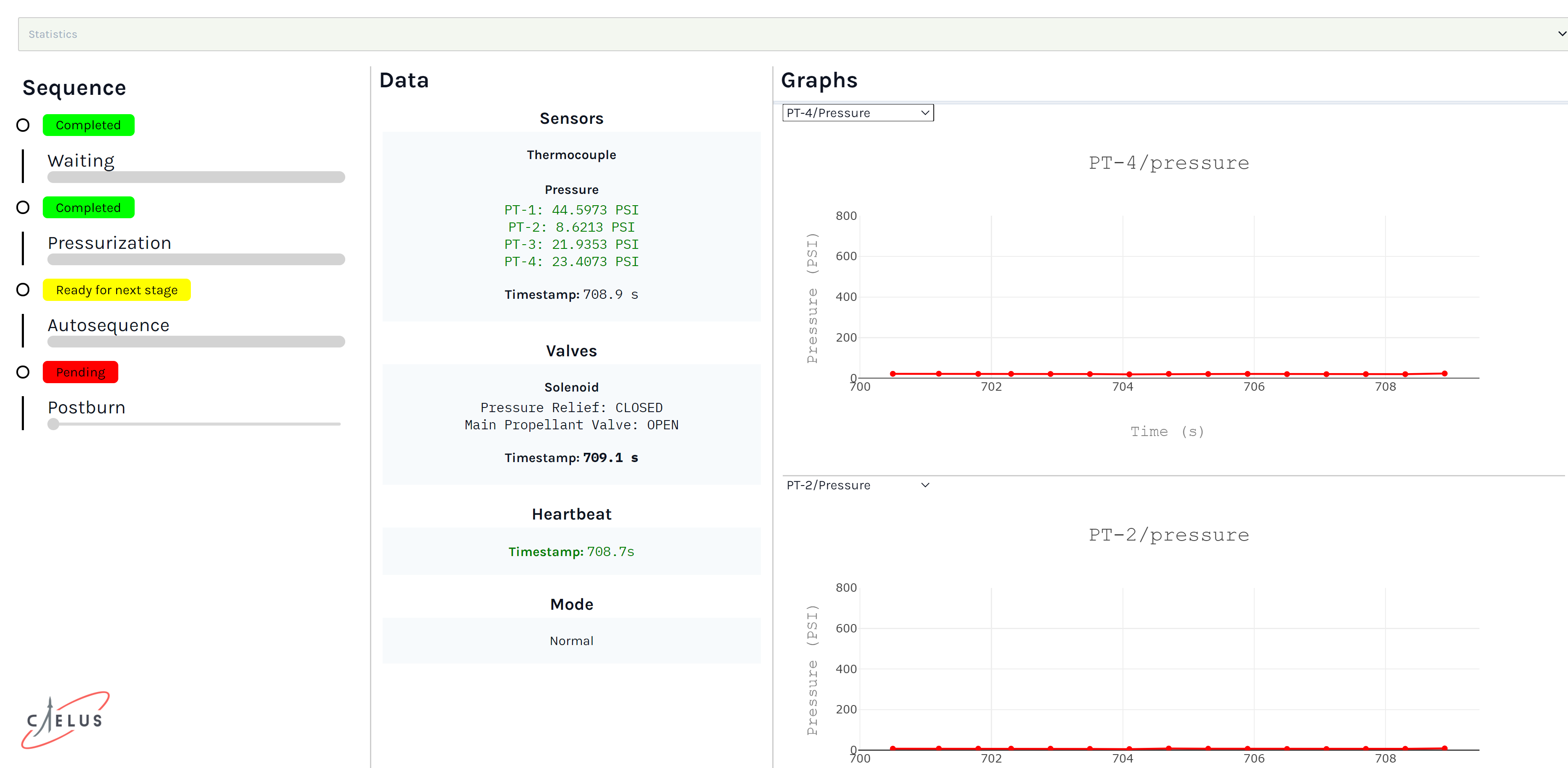Click the Autosequence stage circle marker
The width and height of the screenshot is (1568, 768).
tap(23, 290)
